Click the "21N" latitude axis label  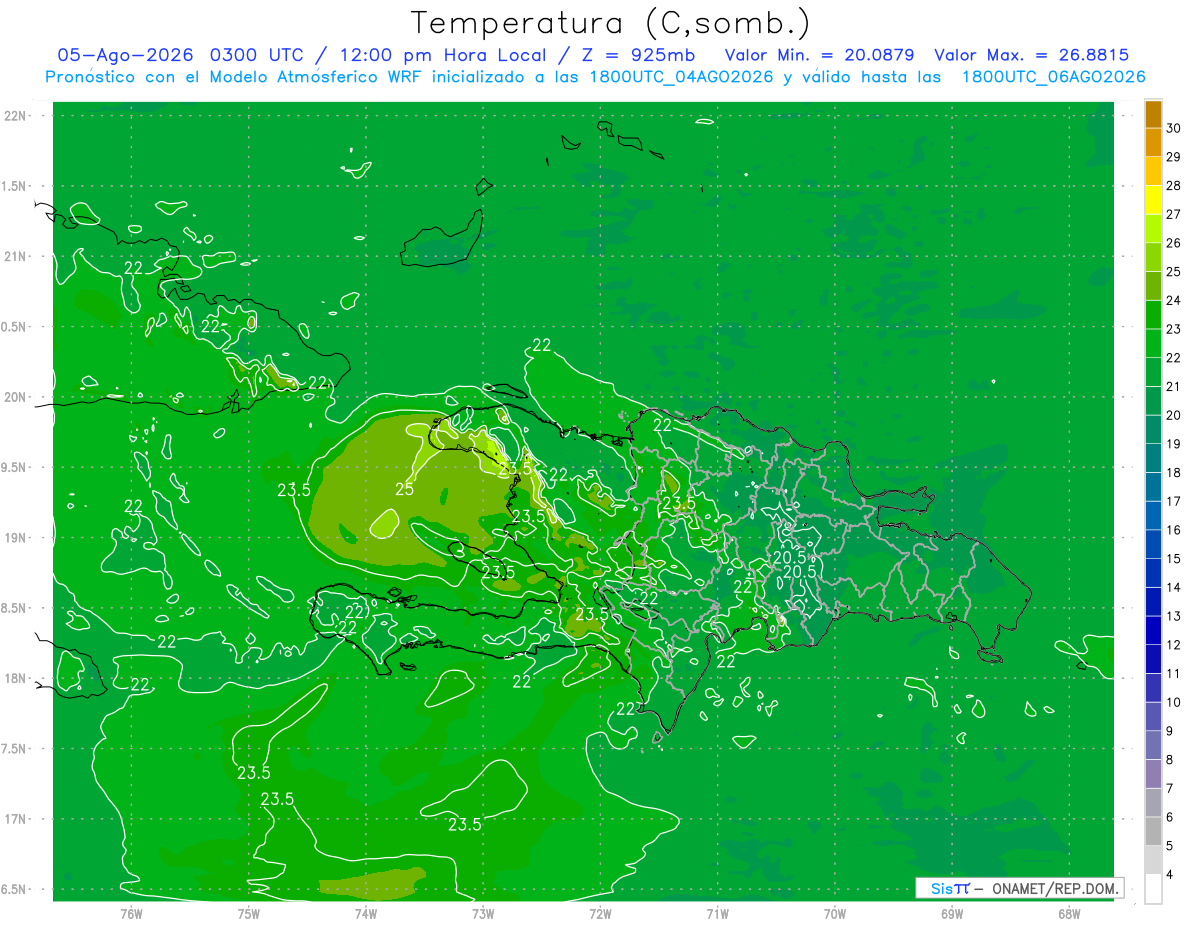15,256
